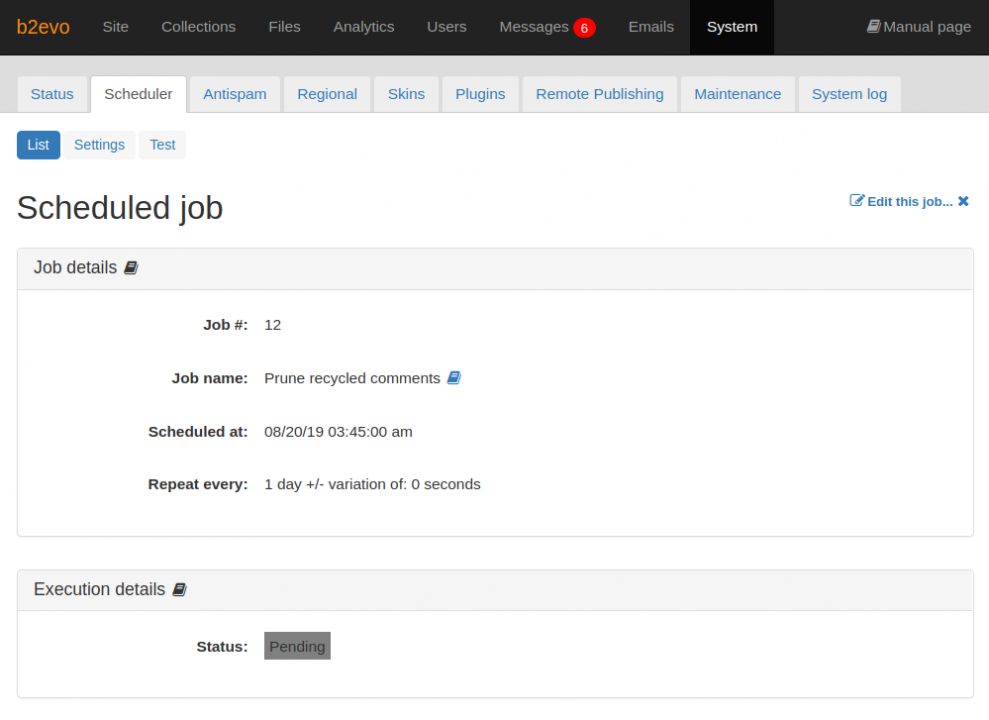989x720 pixels.
Task: Click the job number value 12
Action: pyautogui.click(x=272, y=325)
